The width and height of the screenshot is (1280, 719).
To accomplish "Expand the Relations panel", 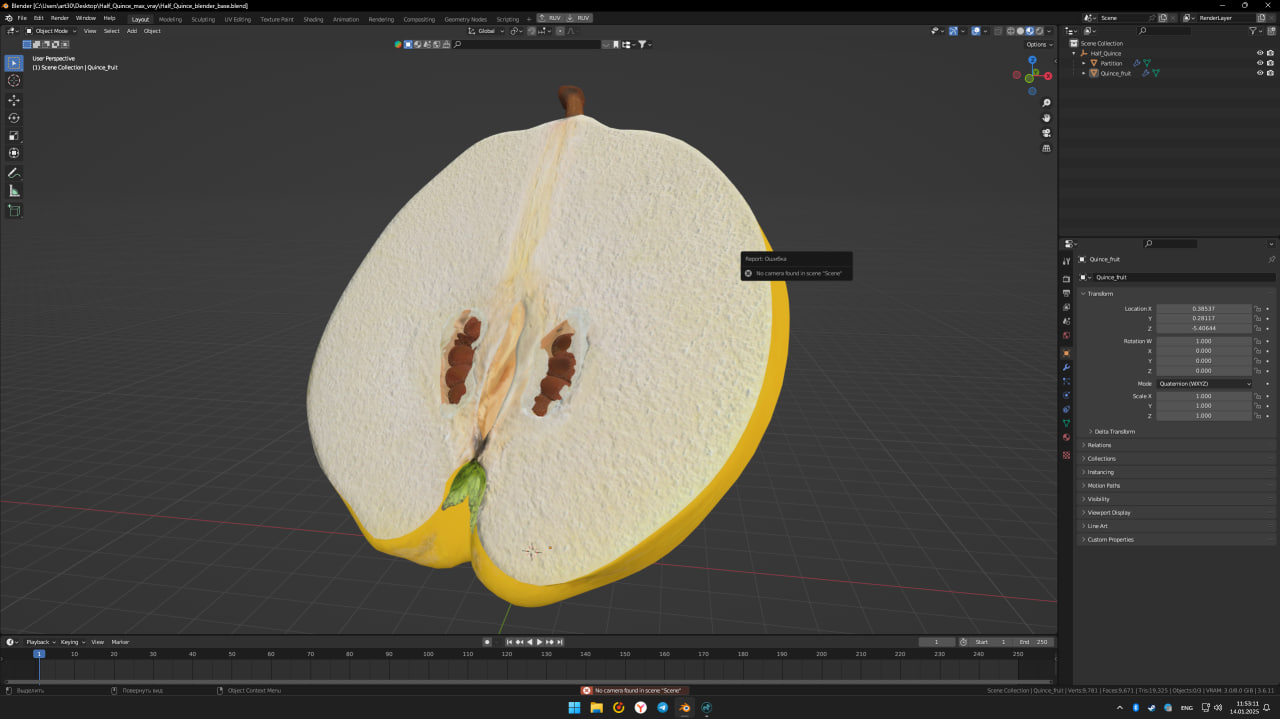I will coord(1099,445).
